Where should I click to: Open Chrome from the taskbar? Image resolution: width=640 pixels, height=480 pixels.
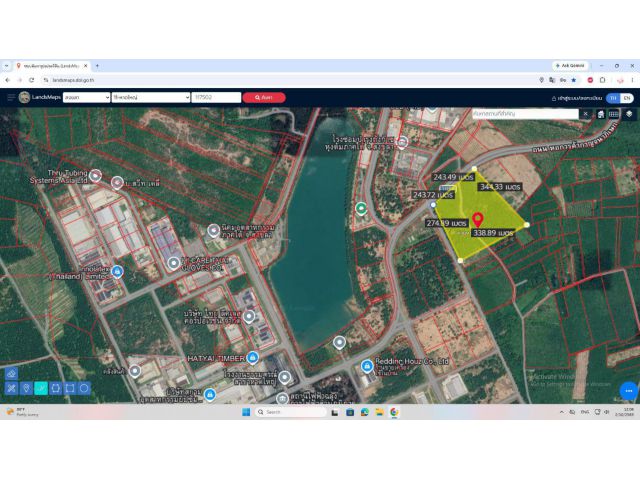(x=394, y=412)
